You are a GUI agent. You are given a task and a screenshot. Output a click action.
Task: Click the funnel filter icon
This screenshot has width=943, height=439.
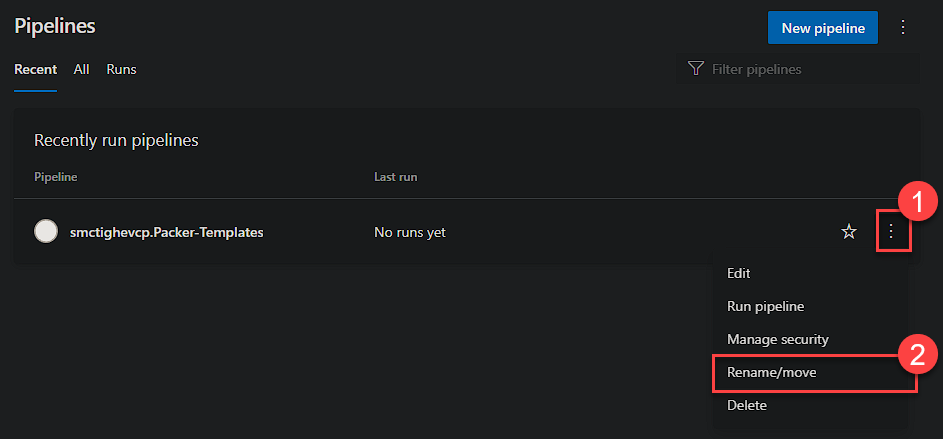tap(696, 69)
